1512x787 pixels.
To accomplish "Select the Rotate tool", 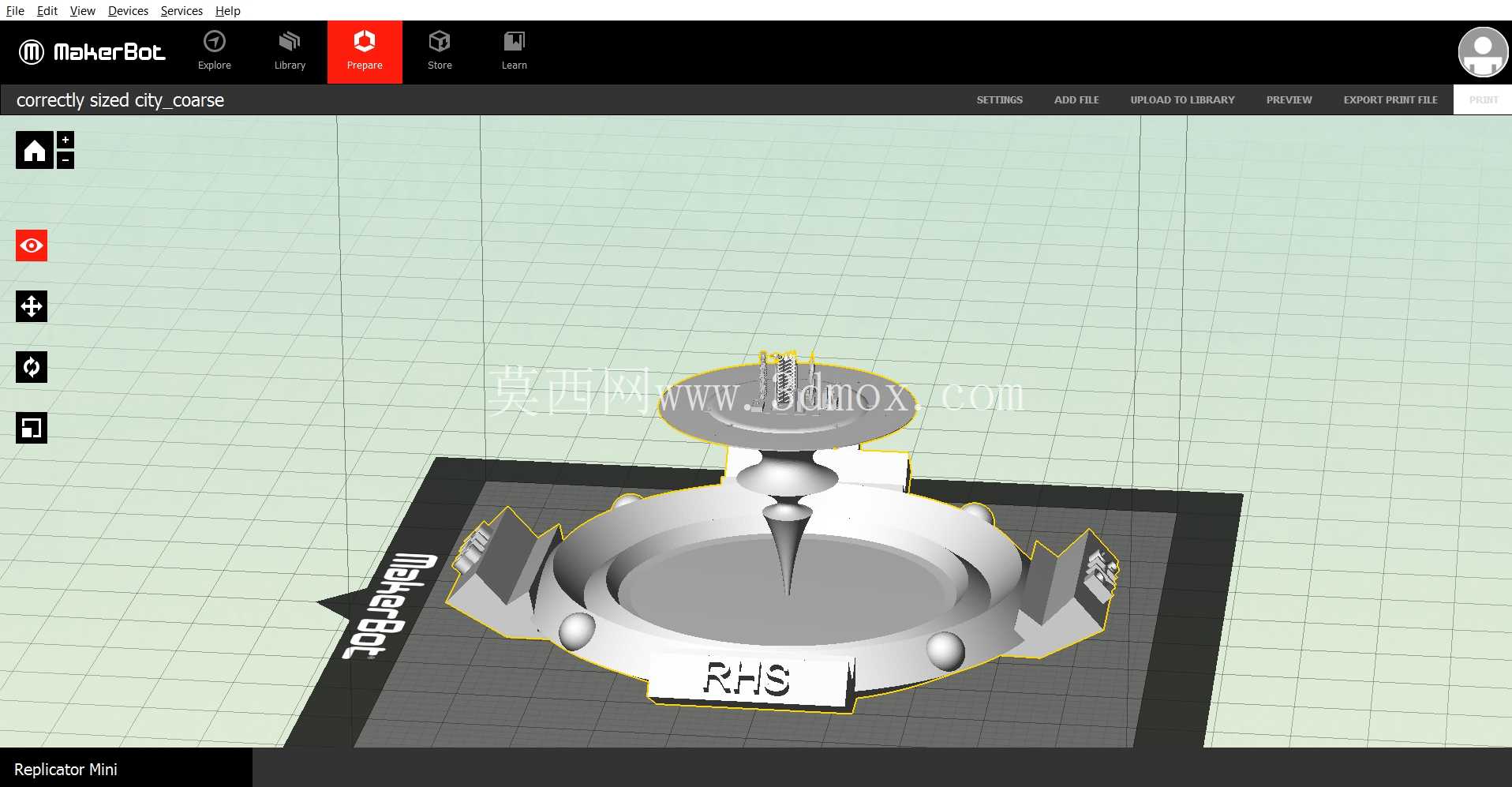I will click(32, 367).
